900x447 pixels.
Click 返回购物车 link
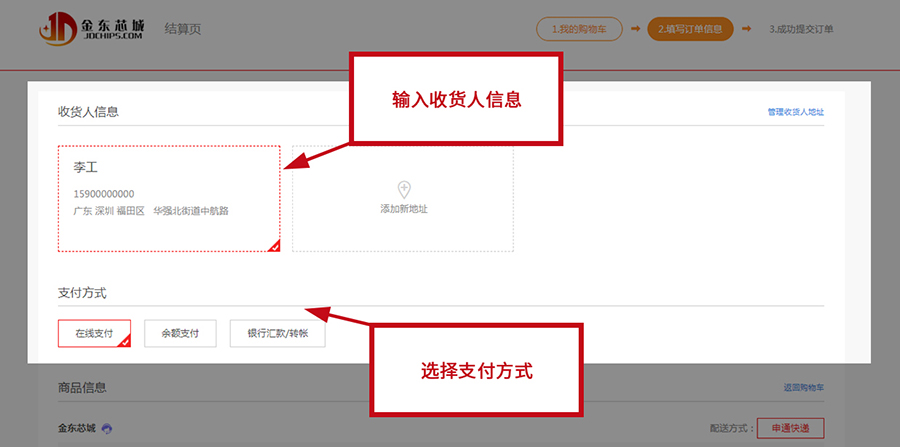point(803,387)
